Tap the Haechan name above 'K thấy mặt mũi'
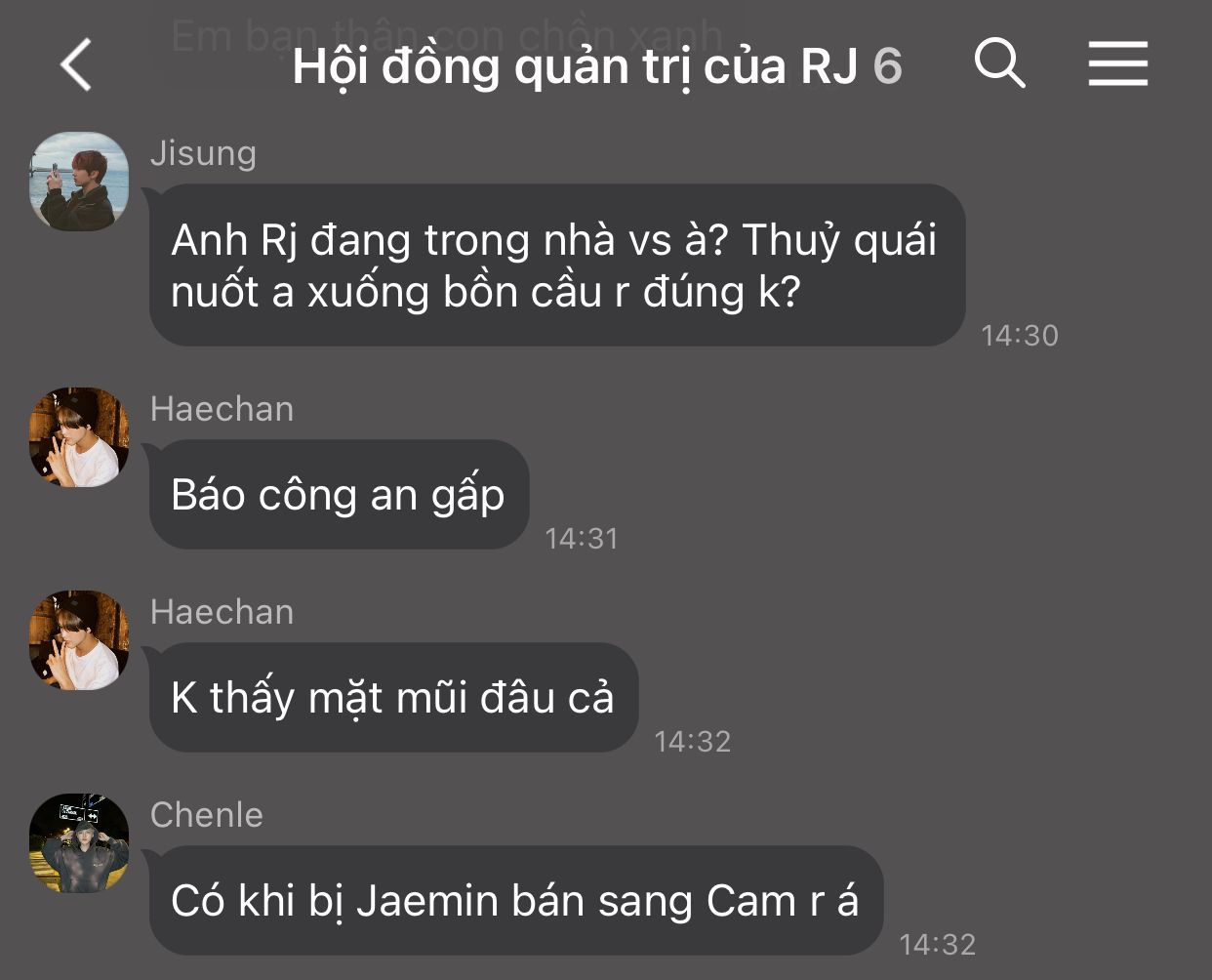Screen dimensions: 1212x980 [222, 612]
